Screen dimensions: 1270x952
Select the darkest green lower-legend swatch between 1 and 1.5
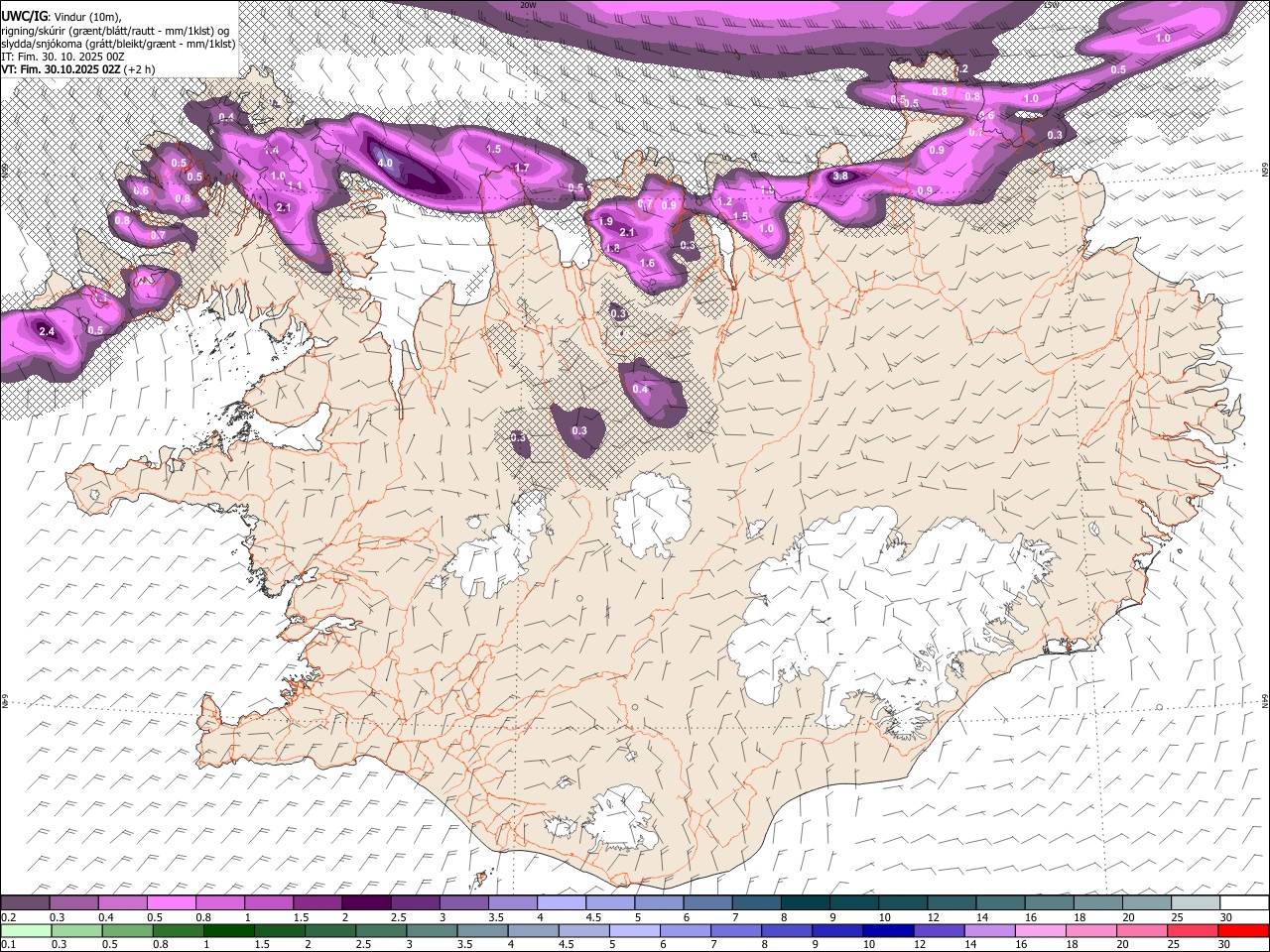click(x=228, y=930)
